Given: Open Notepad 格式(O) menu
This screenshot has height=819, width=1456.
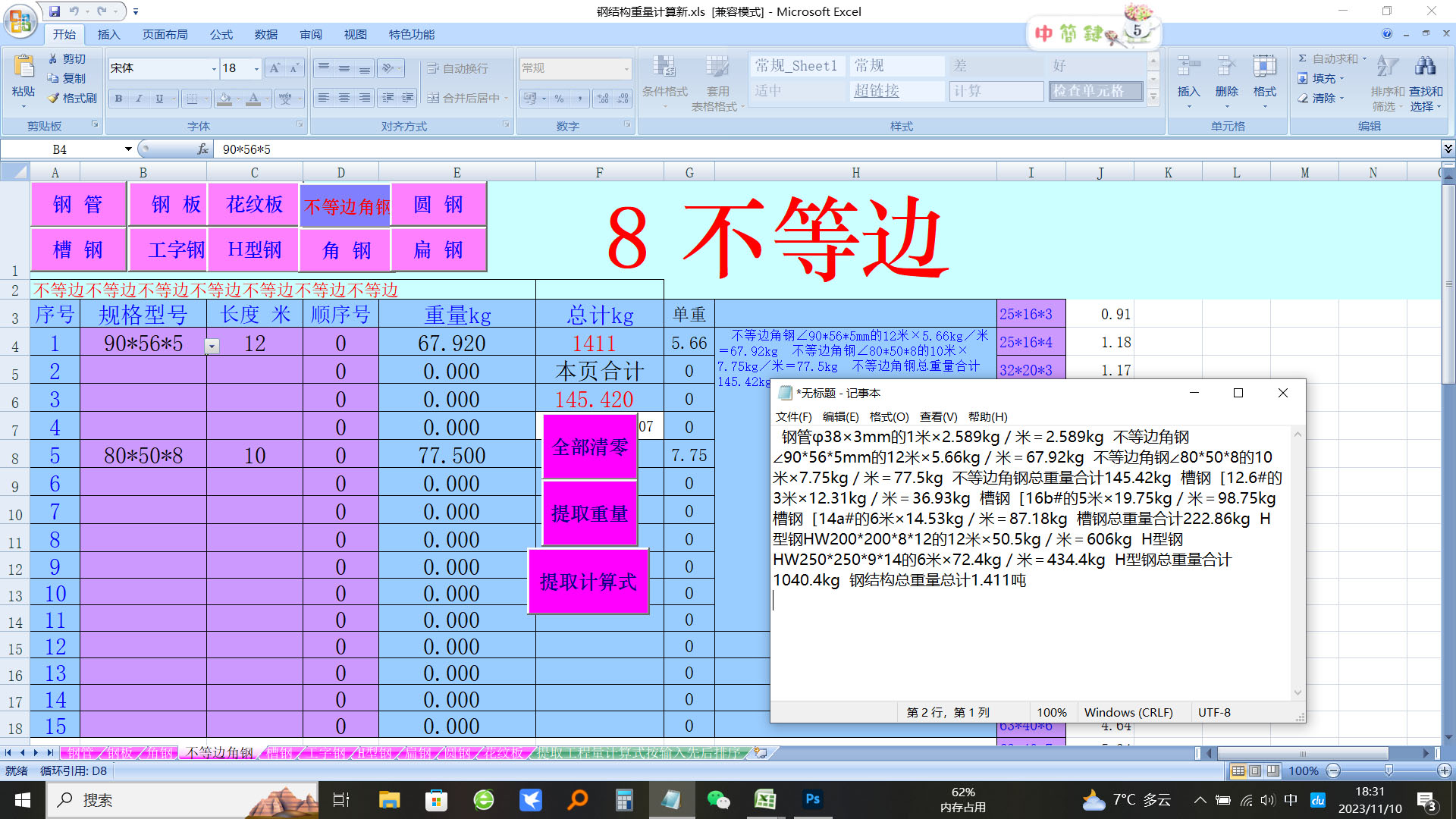Looking at the screenshot, I should [889, 416].
